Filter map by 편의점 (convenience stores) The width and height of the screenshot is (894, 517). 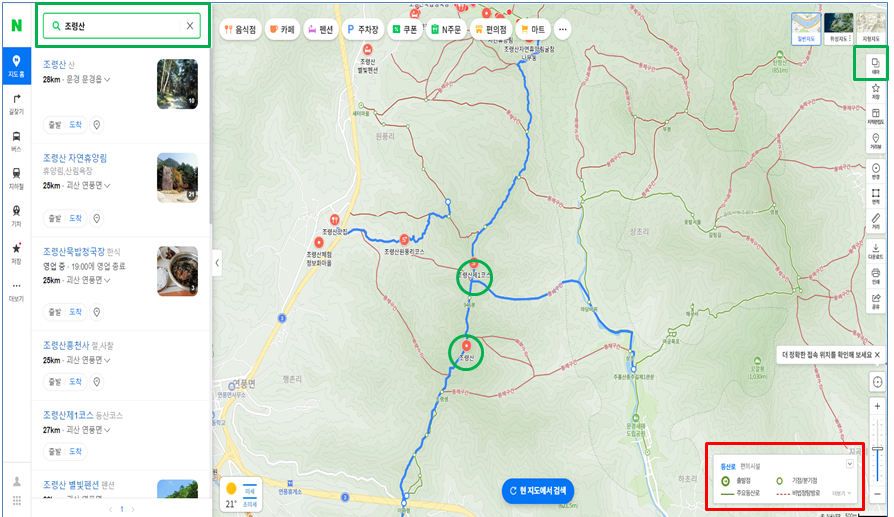point(490,29)
